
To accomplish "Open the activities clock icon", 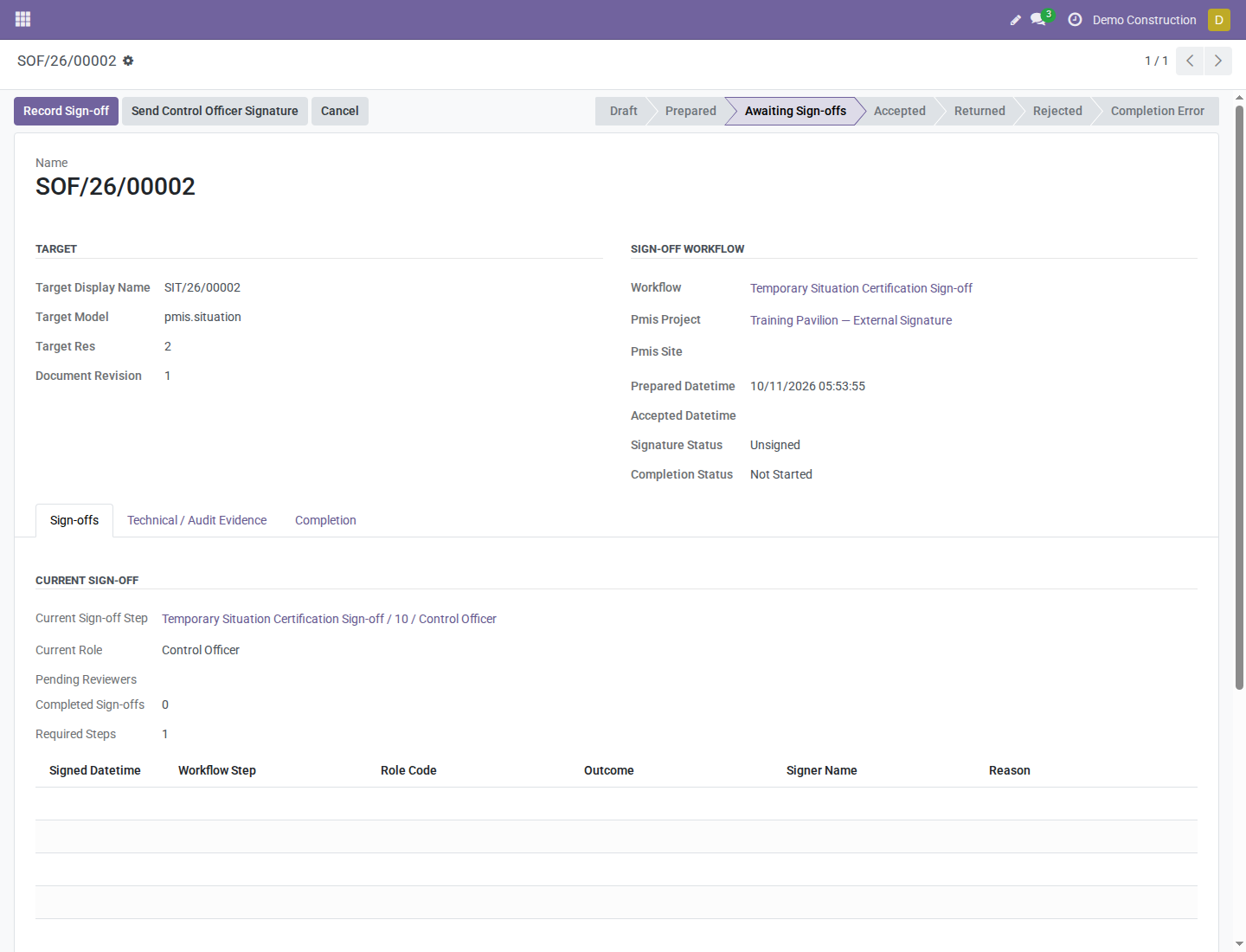I will point(1076,19).
